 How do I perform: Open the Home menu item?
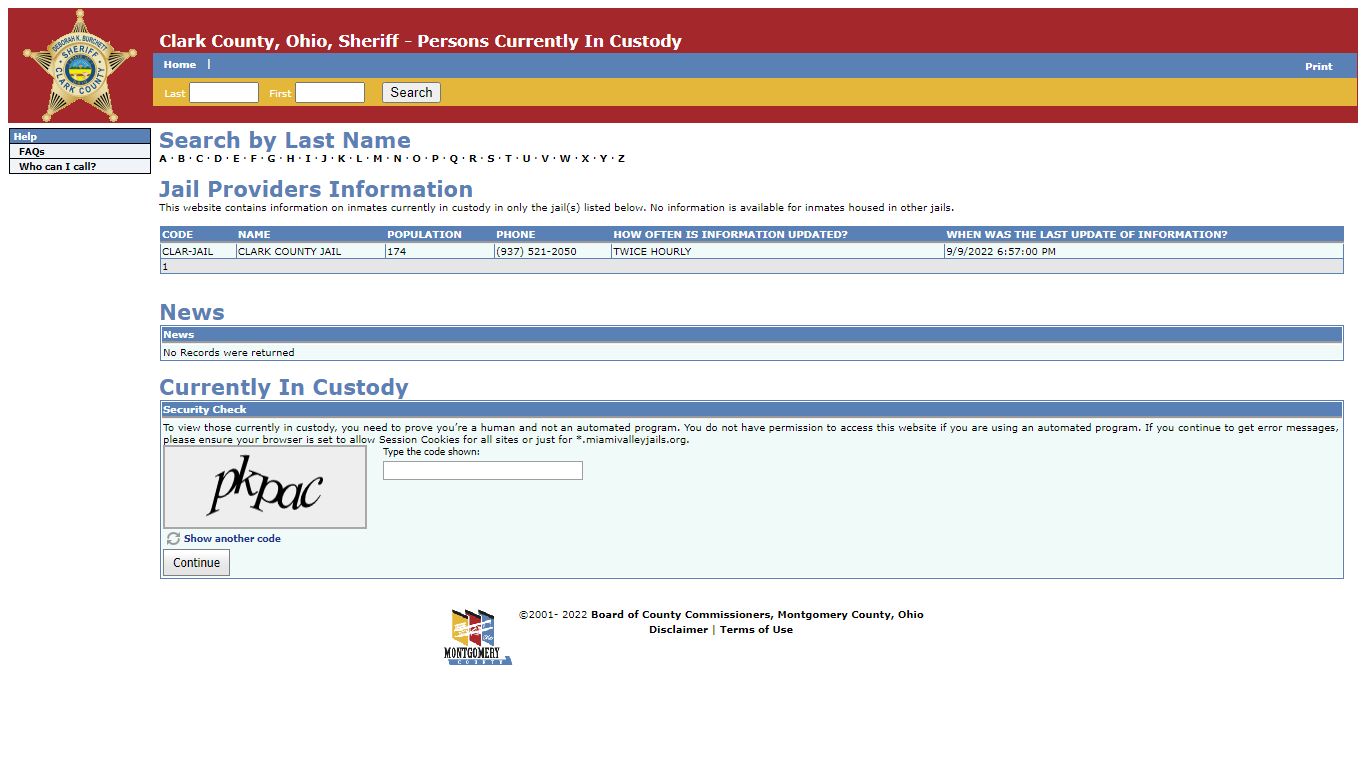tap(180, 64)
